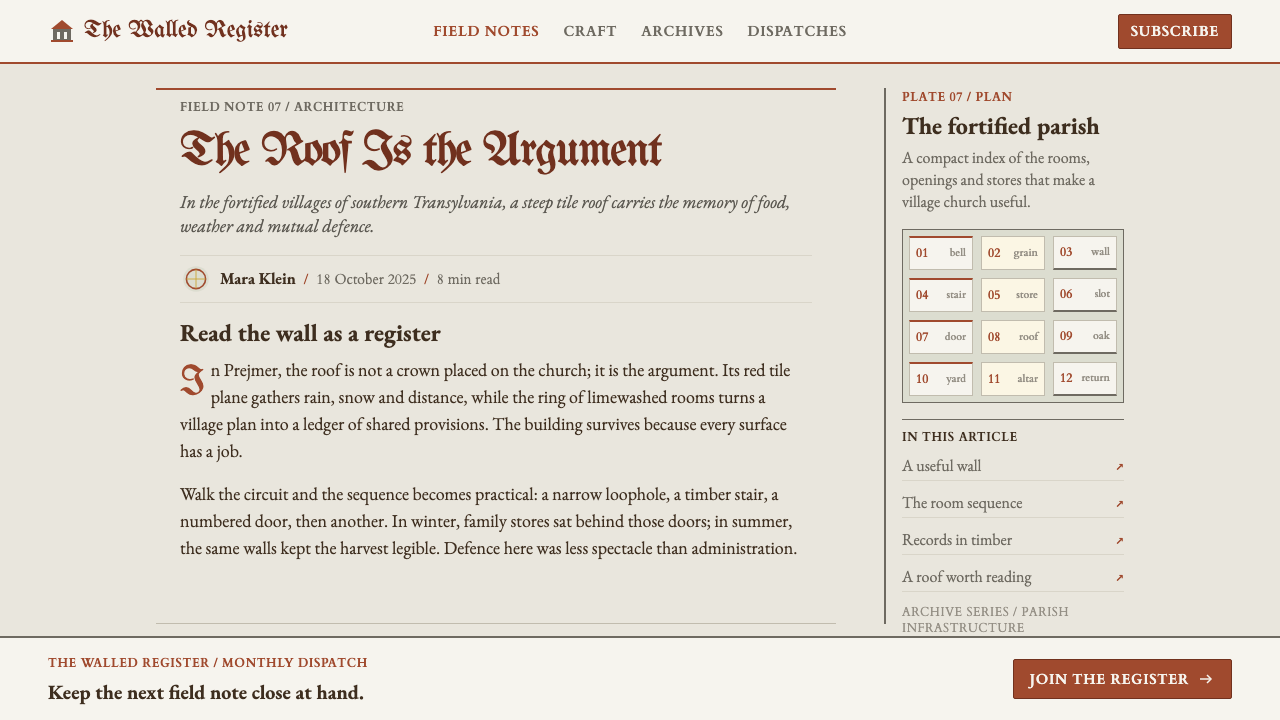
Task: Click The fortified parish heading
Action: [1000, 126]
